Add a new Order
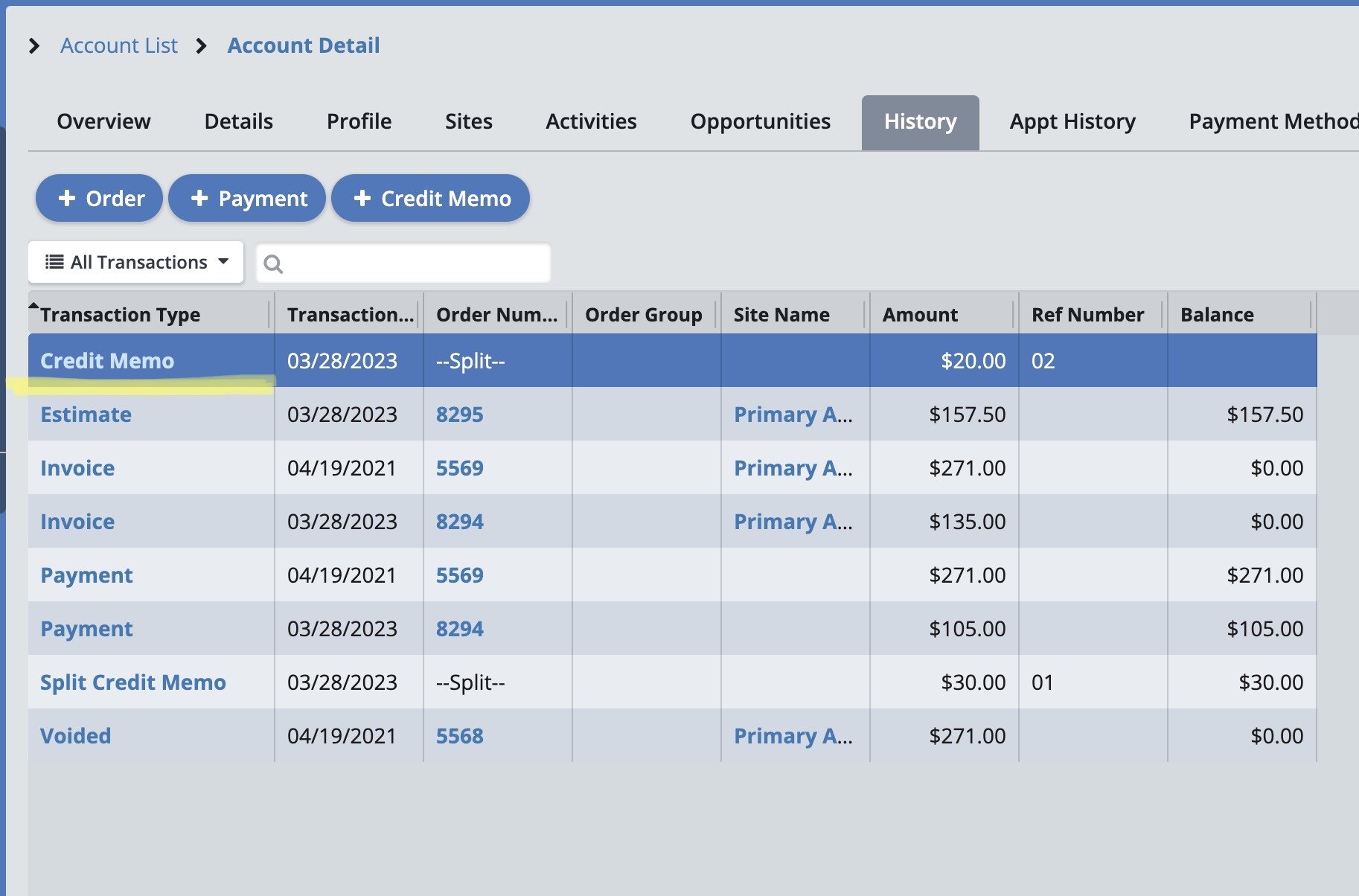1359x896 pixels. (99, 199)
